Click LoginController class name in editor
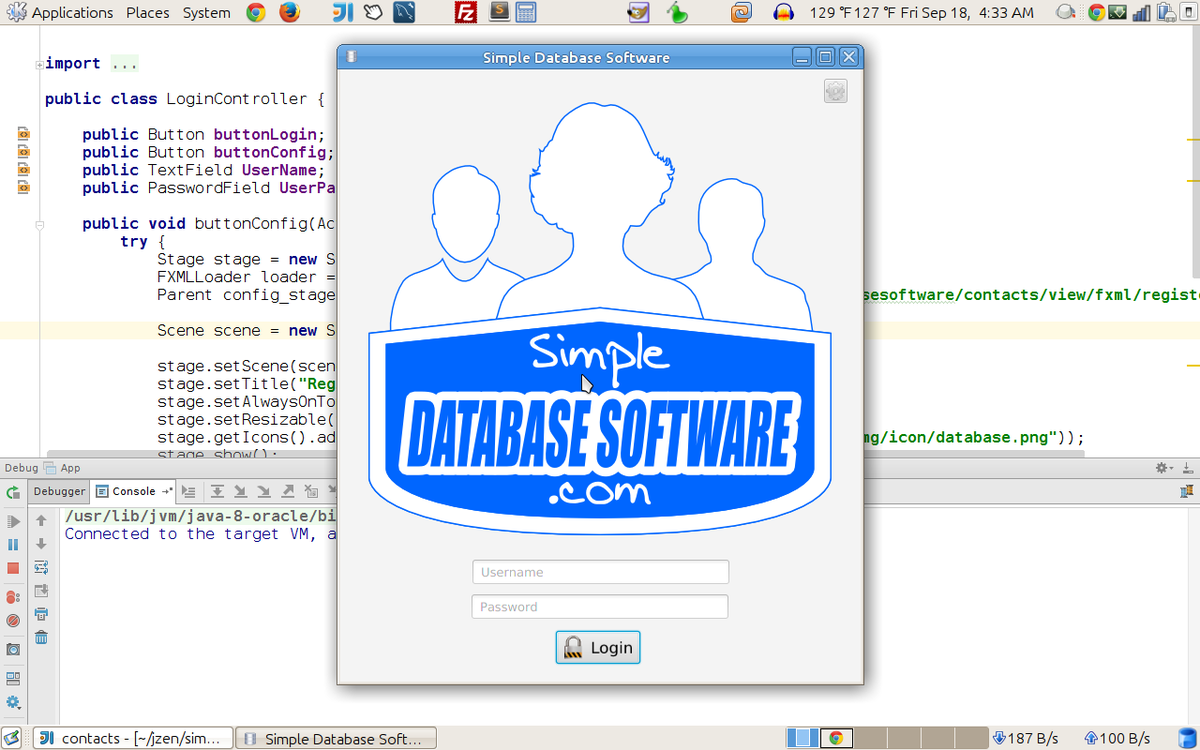Image resolution: width=1200 pixels, height=750 pixels. (236, 99)
